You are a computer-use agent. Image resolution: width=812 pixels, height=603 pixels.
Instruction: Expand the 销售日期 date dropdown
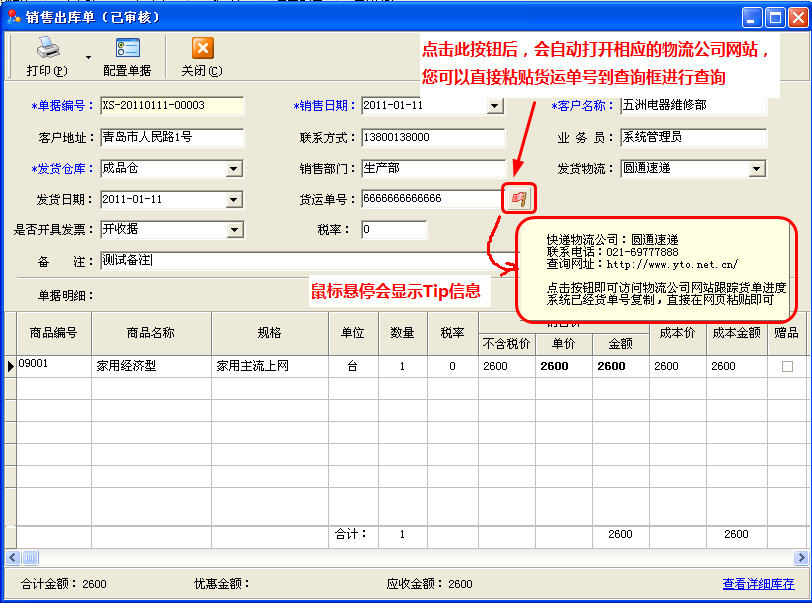(x=494, y=106)
